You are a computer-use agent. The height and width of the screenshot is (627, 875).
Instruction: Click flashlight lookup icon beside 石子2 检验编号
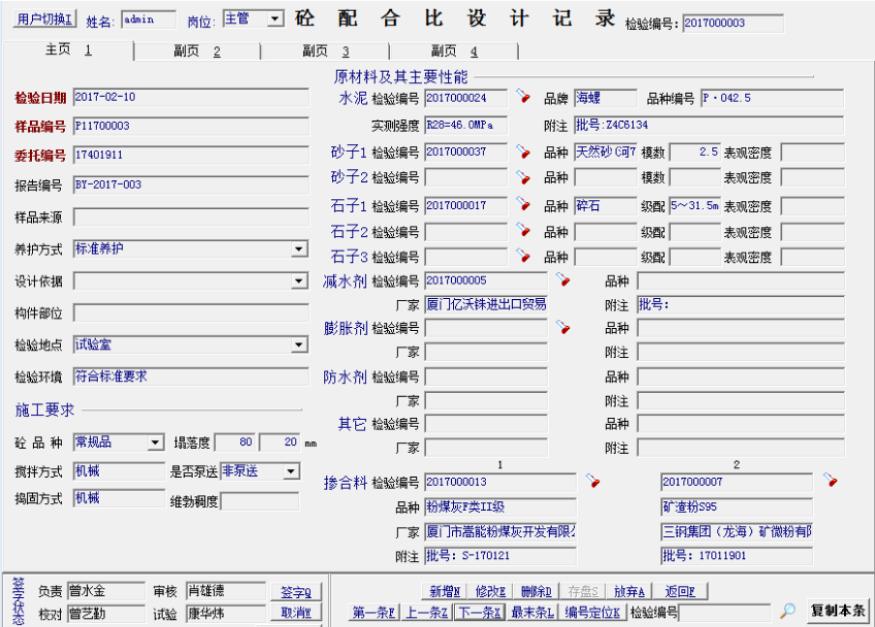[523, 230]
